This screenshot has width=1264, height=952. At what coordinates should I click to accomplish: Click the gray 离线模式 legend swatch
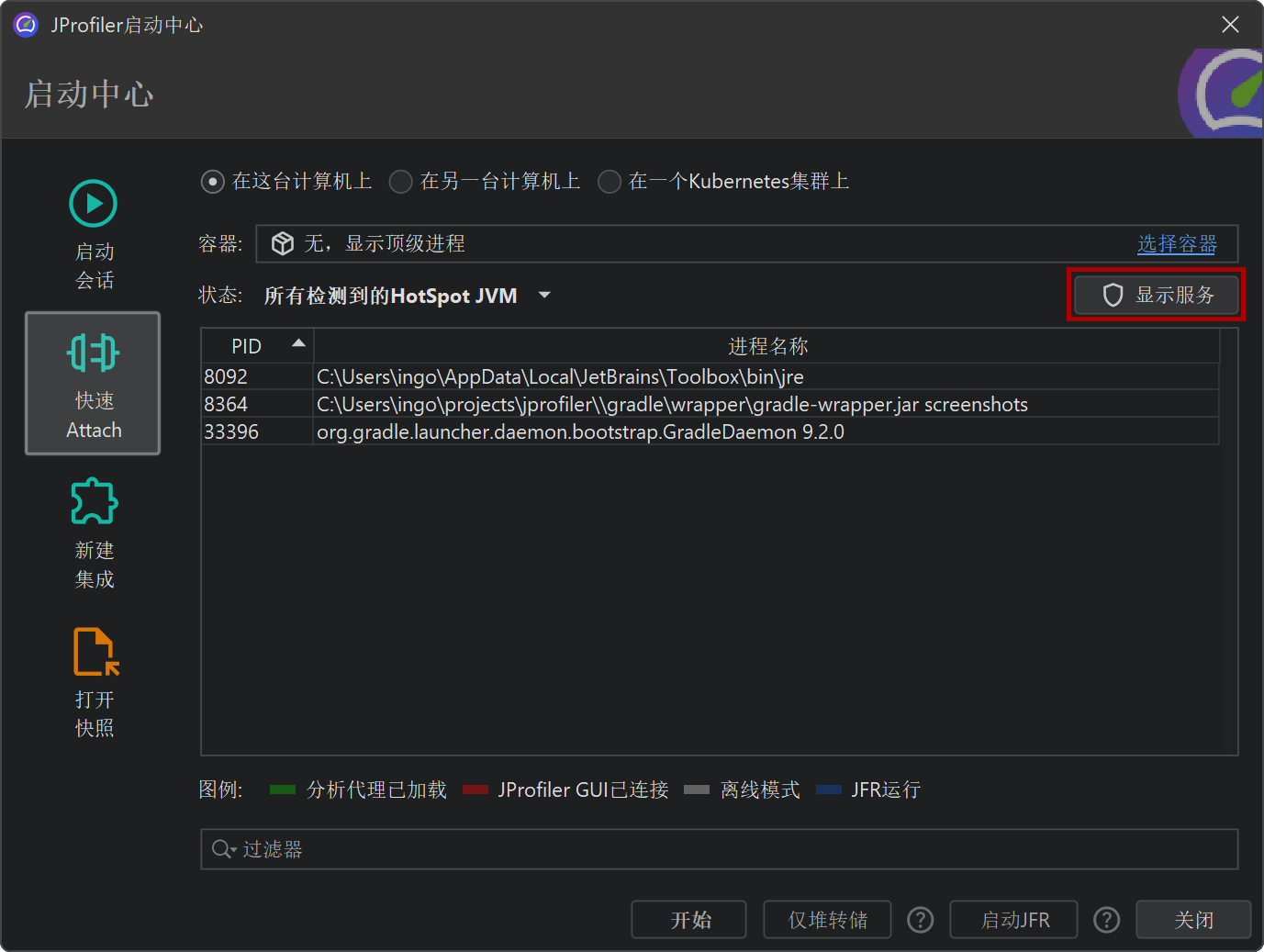(697, 790)
